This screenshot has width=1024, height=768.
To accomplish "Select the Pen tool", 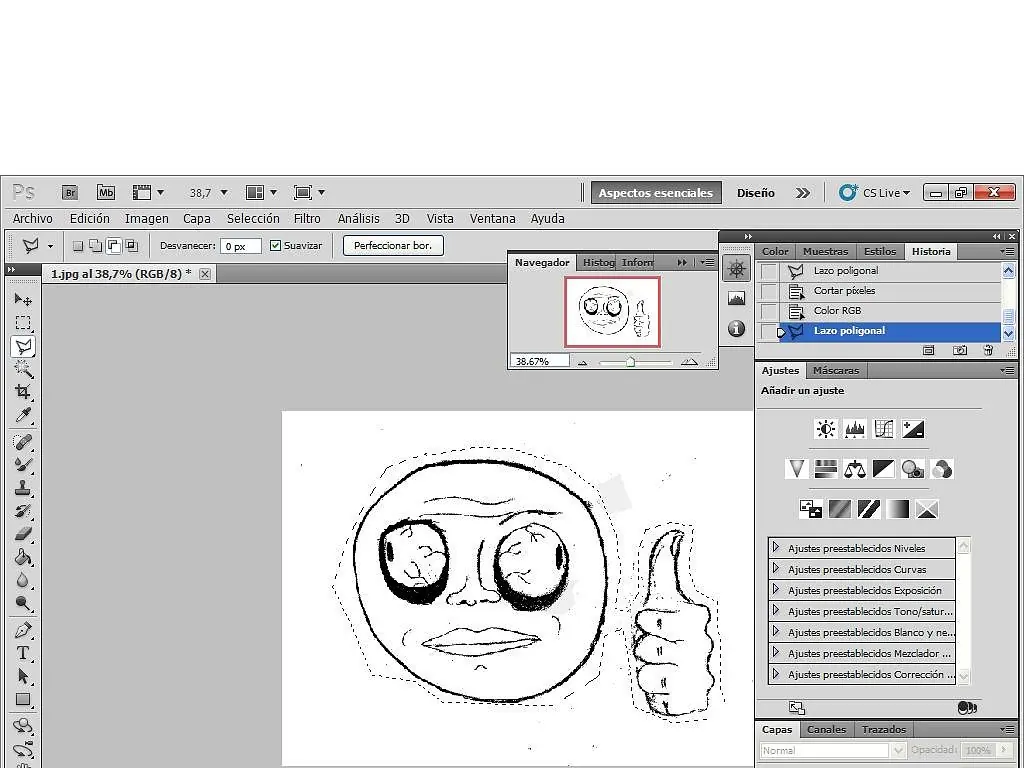I will (x=23, y=630).
